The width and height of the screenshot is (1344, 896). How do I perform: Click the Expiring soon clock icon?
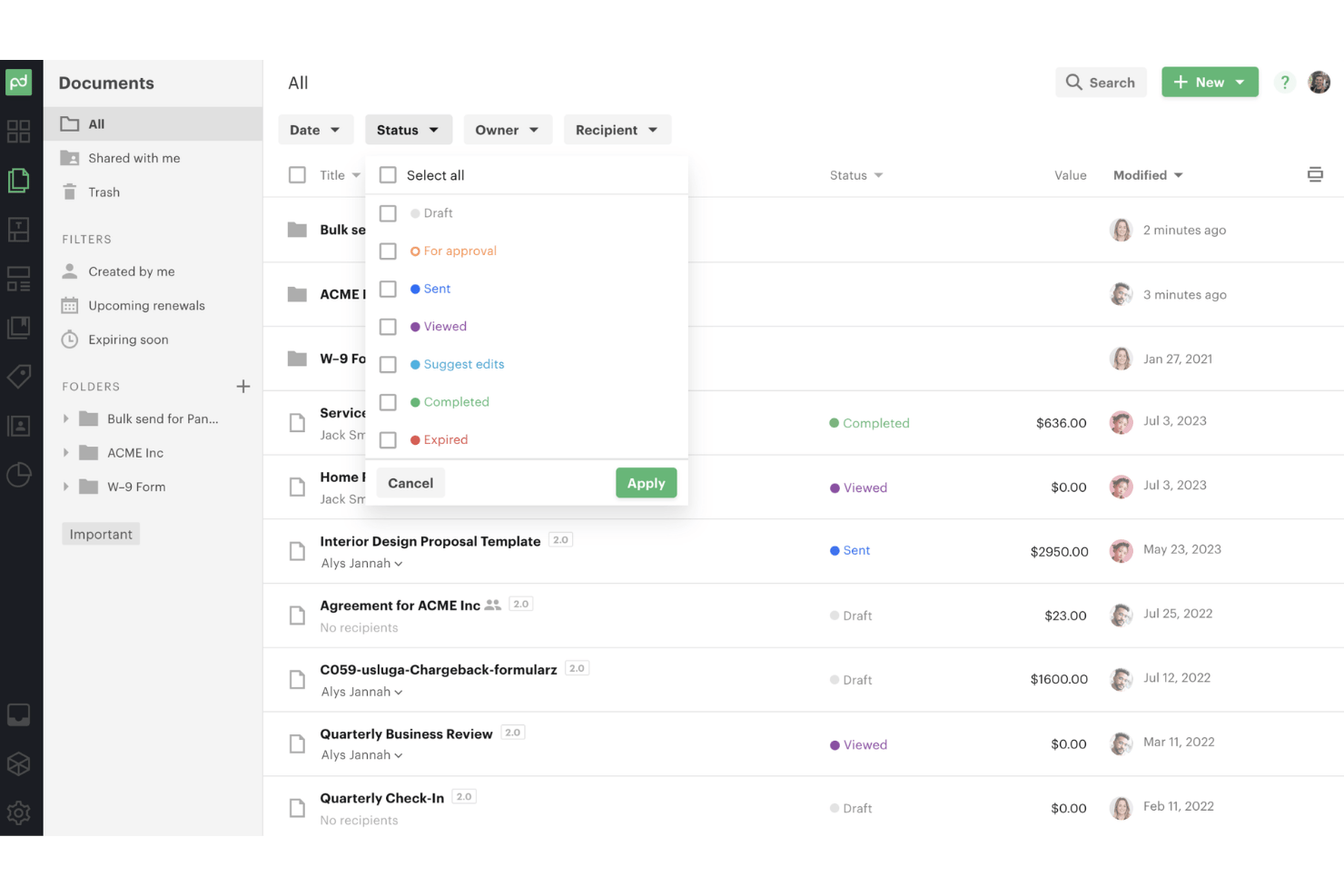(x=70, y=340)
